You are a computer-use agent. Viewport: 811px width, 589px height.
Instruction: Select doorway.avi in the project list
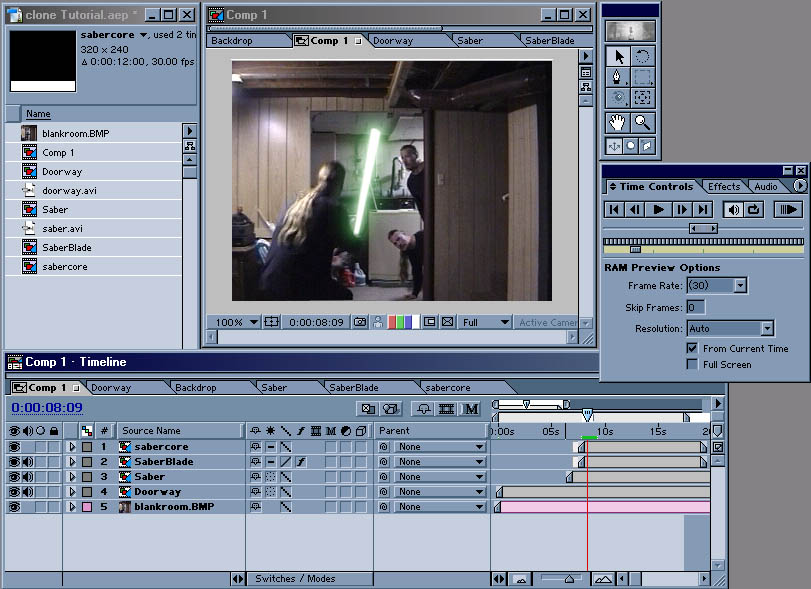[69, 190]
